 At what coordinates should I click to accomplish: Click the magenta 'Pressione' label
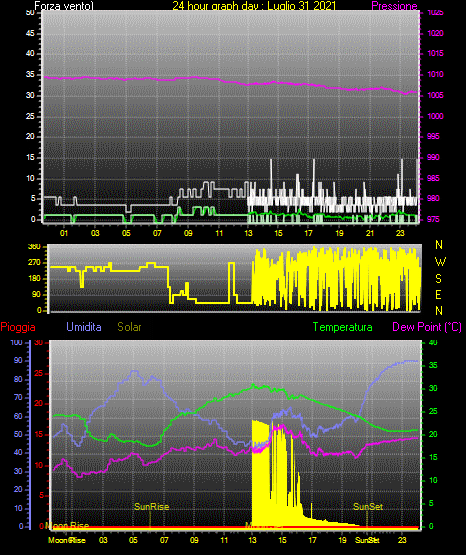pos(394,6)
